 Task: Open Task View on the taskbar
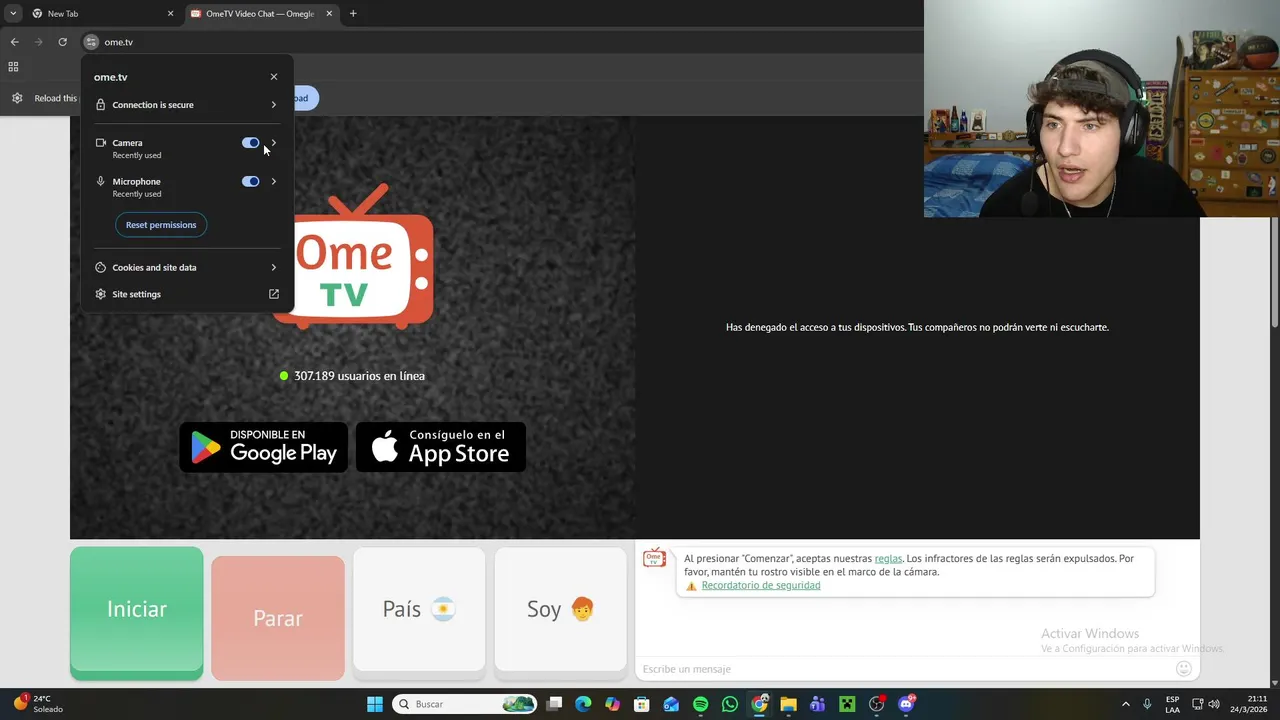pyautogui.click(x=554, y=704)
